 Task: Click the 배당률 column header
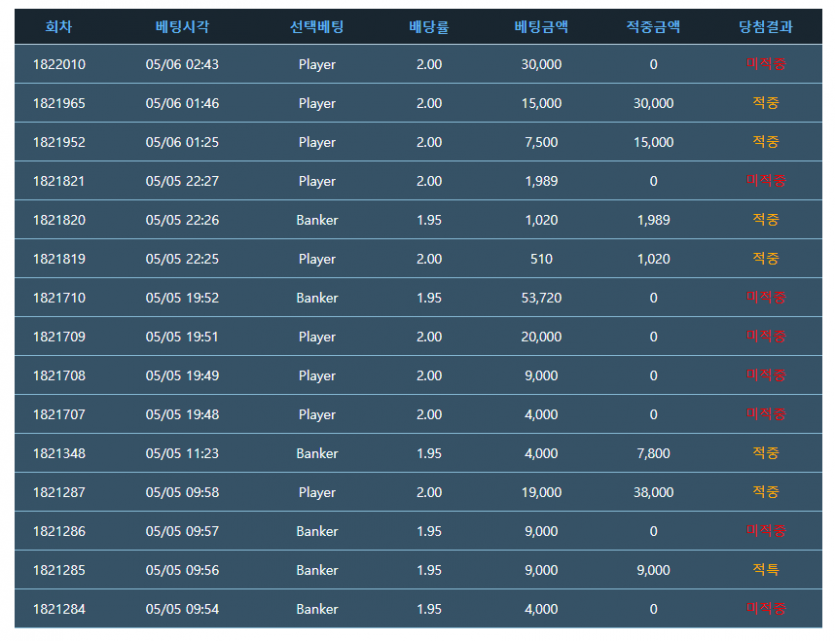(429, 27)
